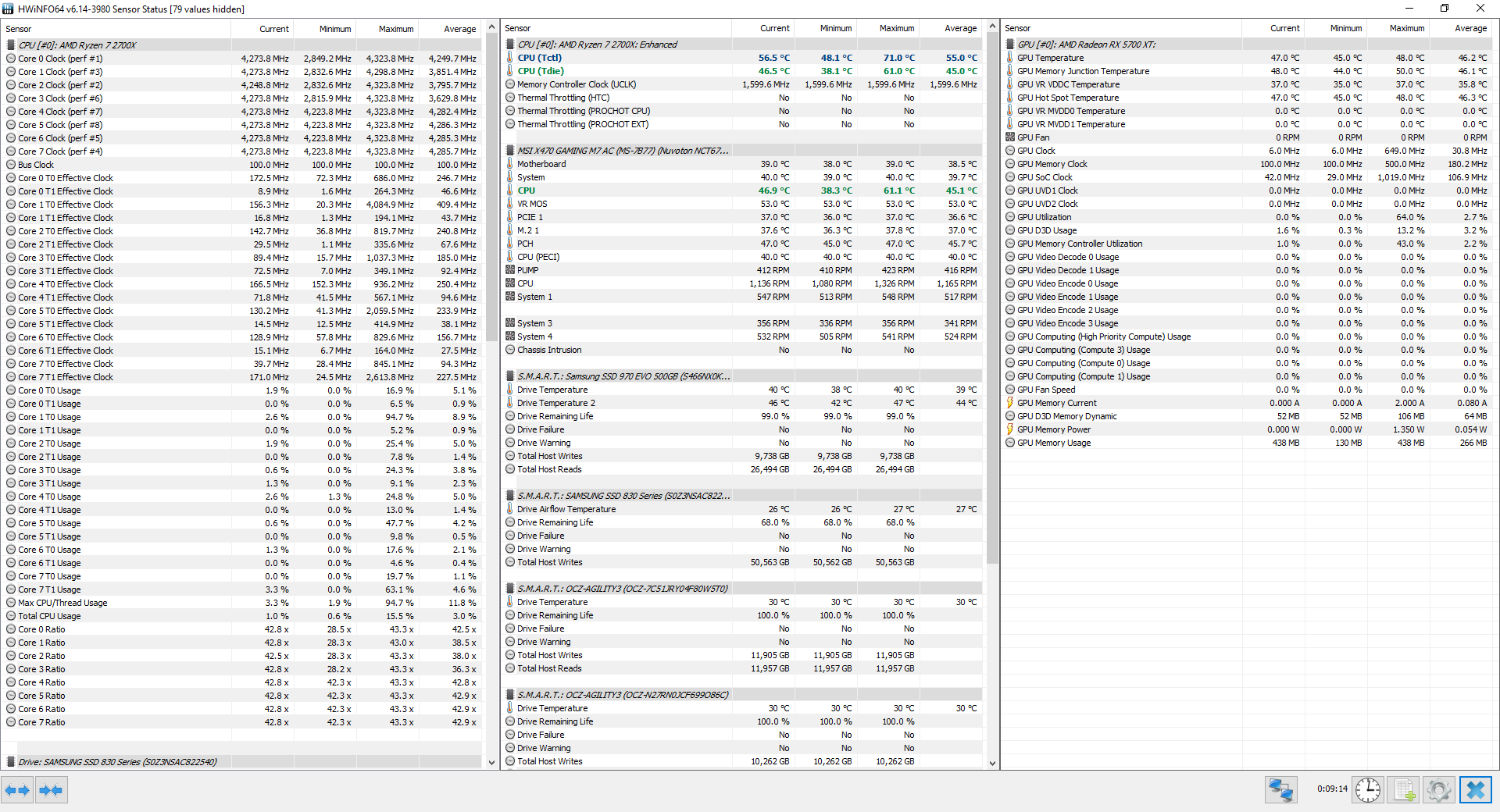This screenshot has height=812, width=1500.
Task: Select the Thermal Throttling (HTC) row
Action: 742,98
